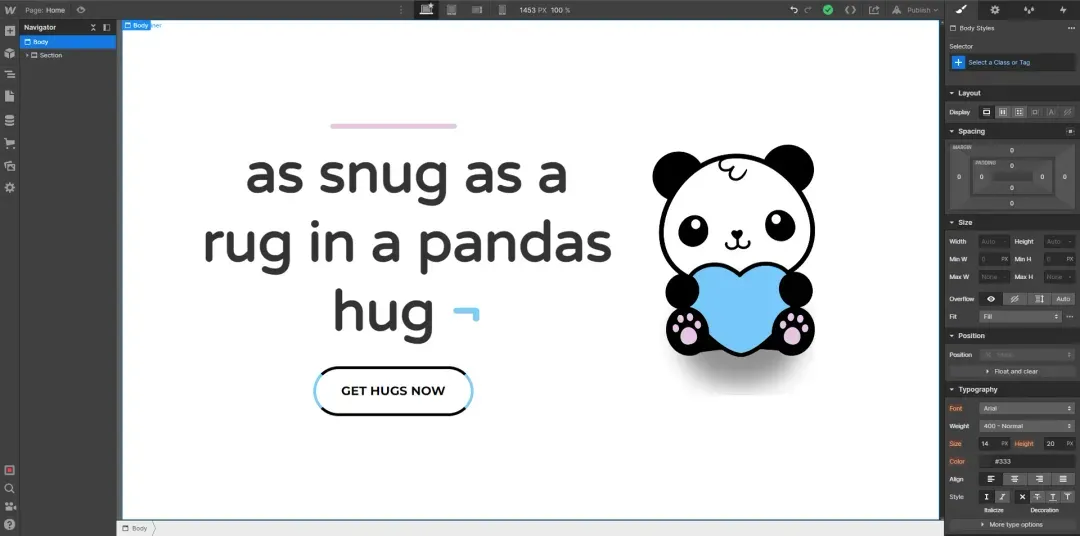Click the line Height field showing 20
Image resolution: width=1080 pixels, height=536 pixels.
(x=1059, y=444)
